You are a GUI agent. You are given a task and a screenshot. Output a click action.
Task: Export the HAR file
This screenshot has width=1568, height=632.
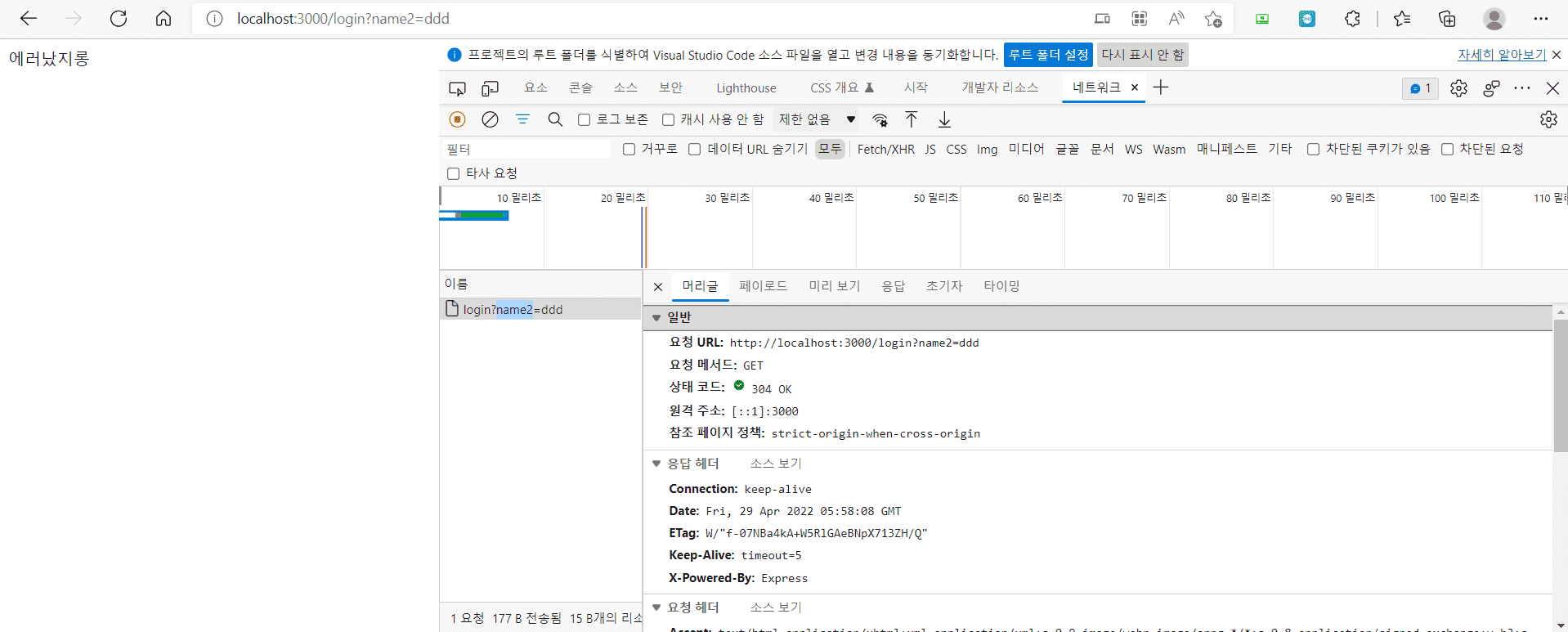(x=944, y=119)
